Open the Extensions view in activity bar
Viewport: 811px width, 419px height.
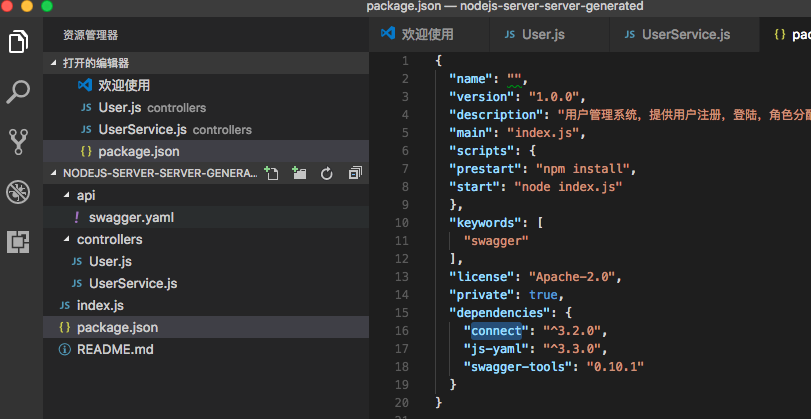click(x=19, y=241)
